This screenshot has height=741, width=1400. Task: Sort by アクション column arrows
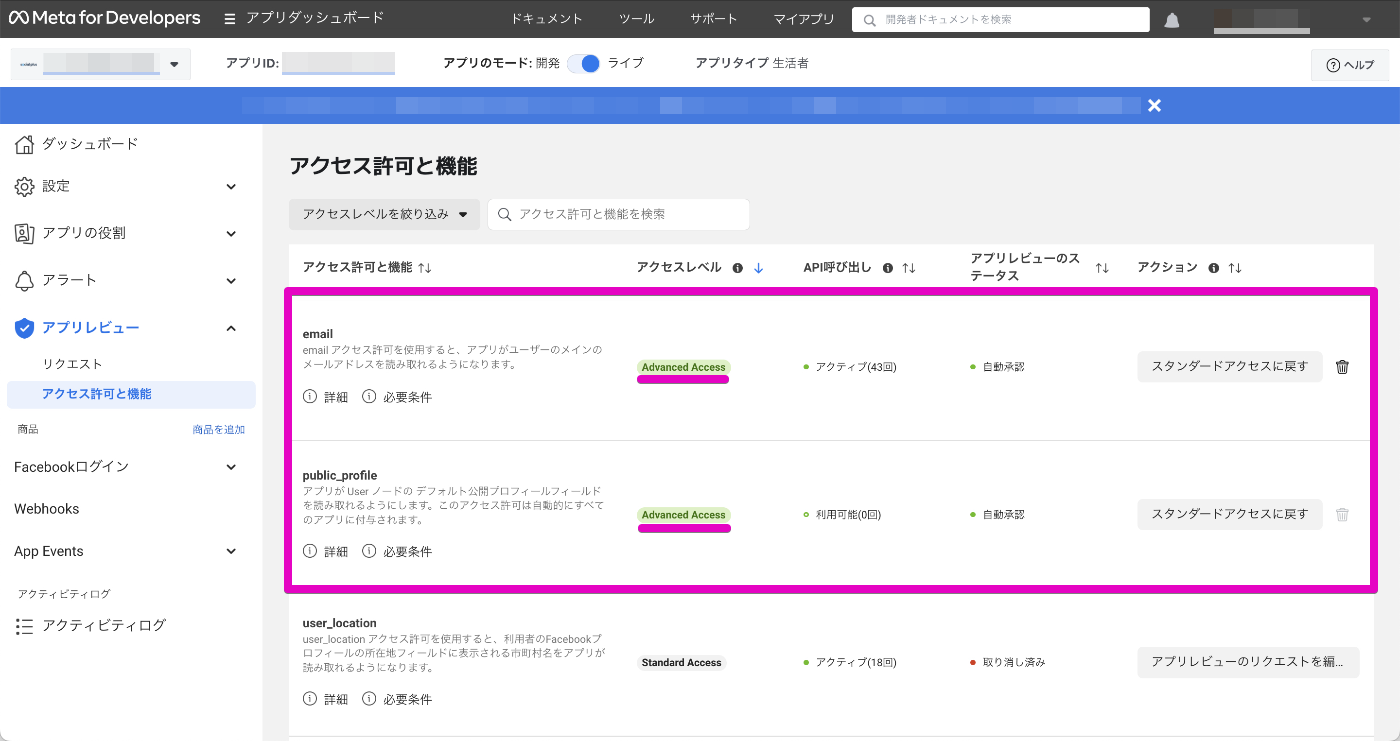tap(1235, 268)
